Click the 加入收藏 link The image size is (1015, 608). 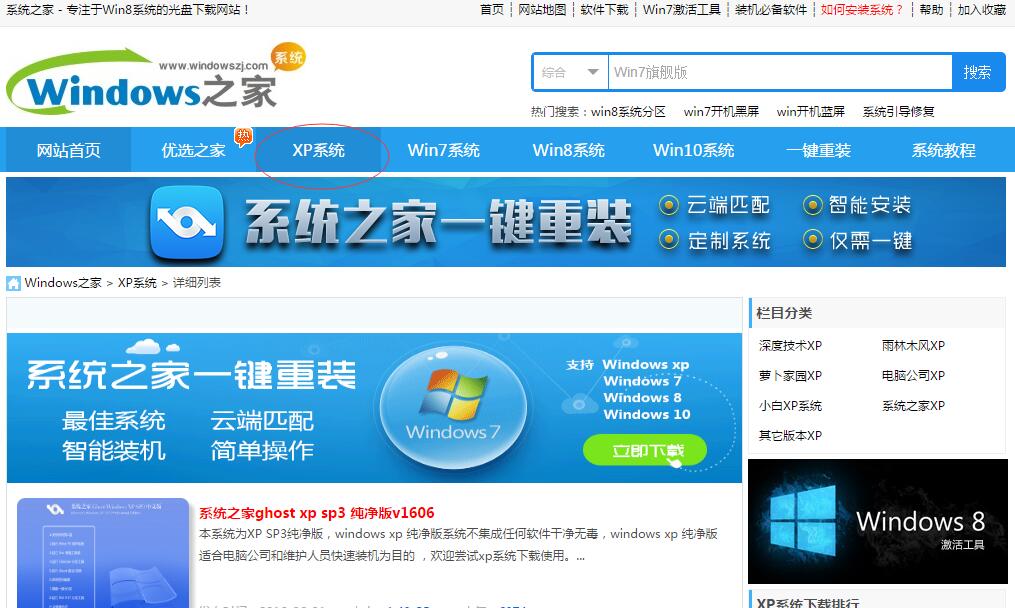(981, 10)
